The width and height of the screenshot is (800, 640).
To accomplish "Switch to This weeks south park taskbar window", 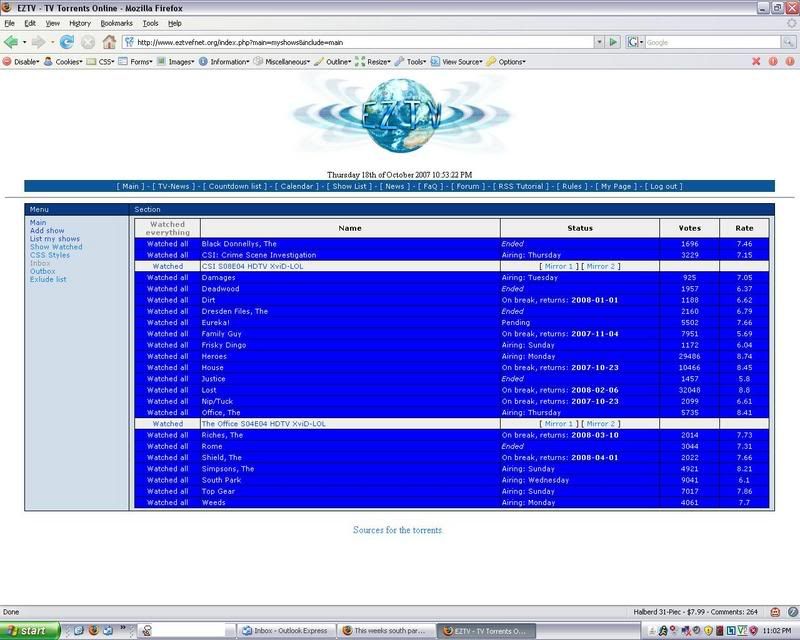I will point(387,631).
